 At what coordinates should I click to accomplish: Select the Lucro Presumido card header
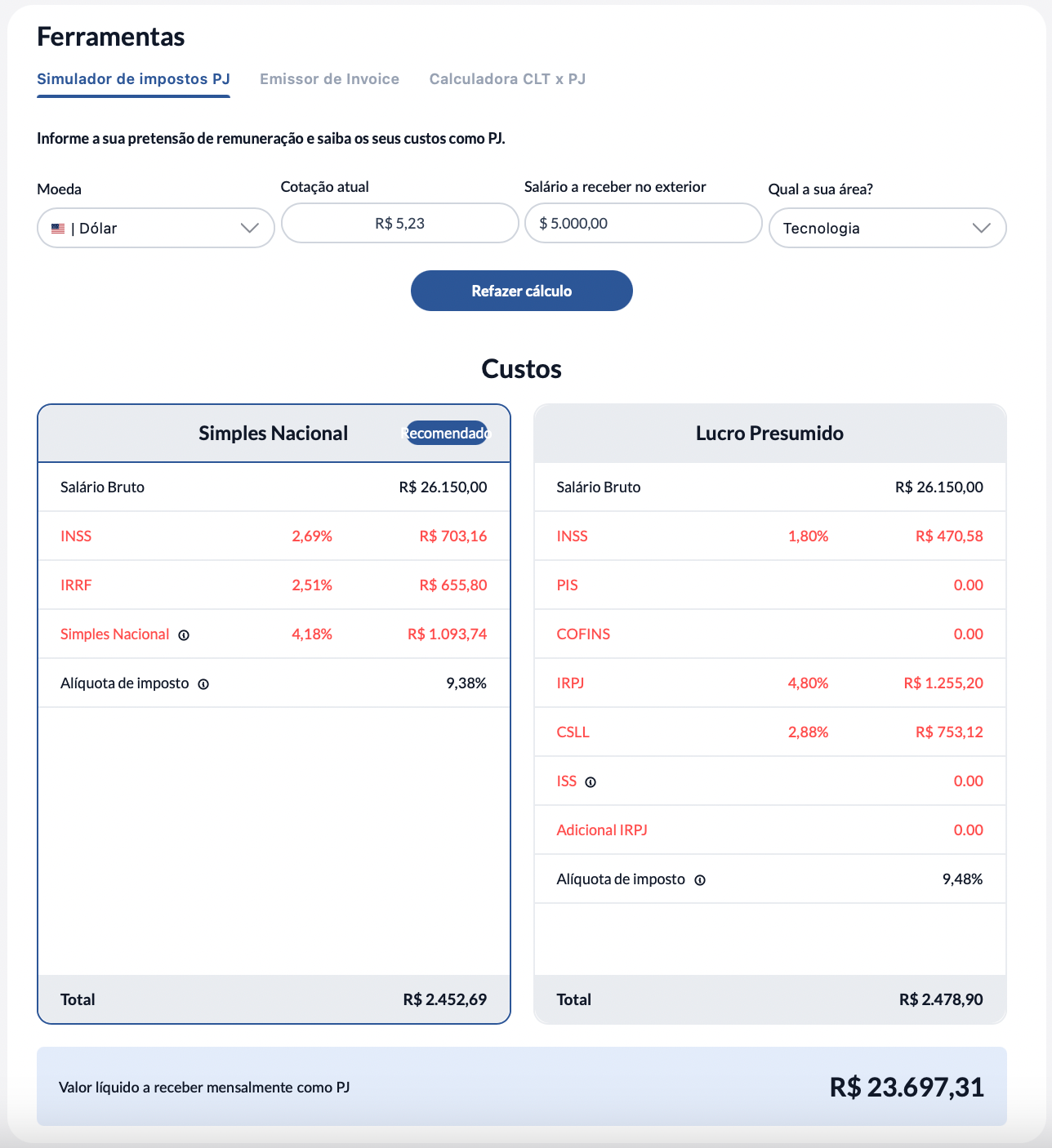[770, 434]
